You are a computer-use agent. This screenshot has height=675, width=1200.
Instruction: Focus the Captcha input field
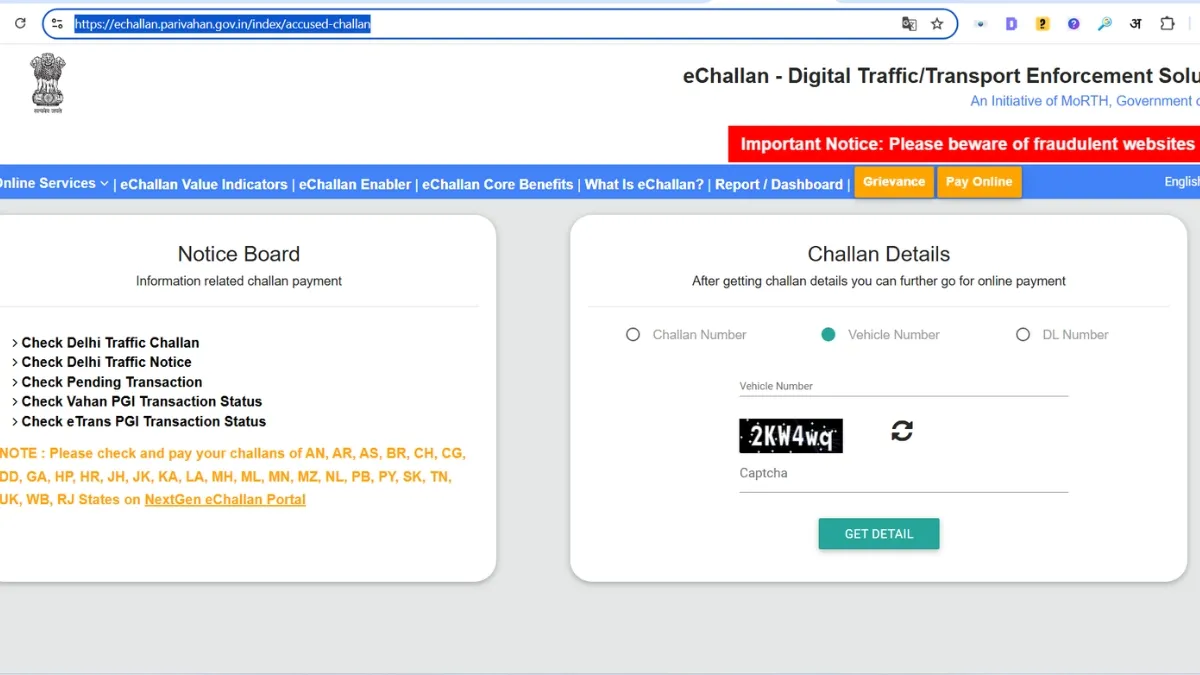[x=904, y=474]
